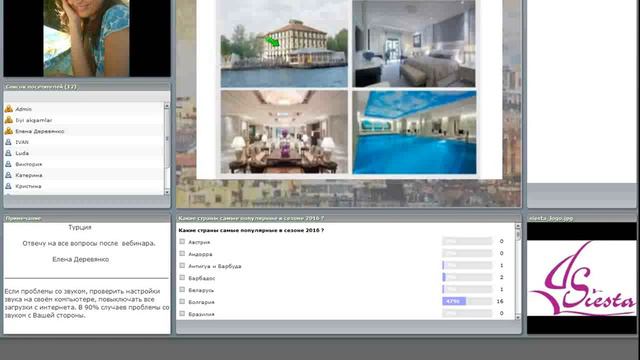The height and width of the screenshot is (360, 640).
Task: Select the name IVAN in the visitor list
Action: tap(22, 142)
